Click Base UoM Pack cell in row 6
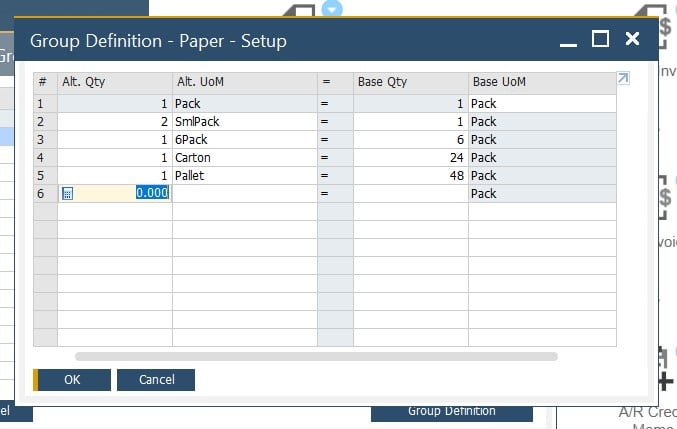The image size is (677, 429). point(542,194)
